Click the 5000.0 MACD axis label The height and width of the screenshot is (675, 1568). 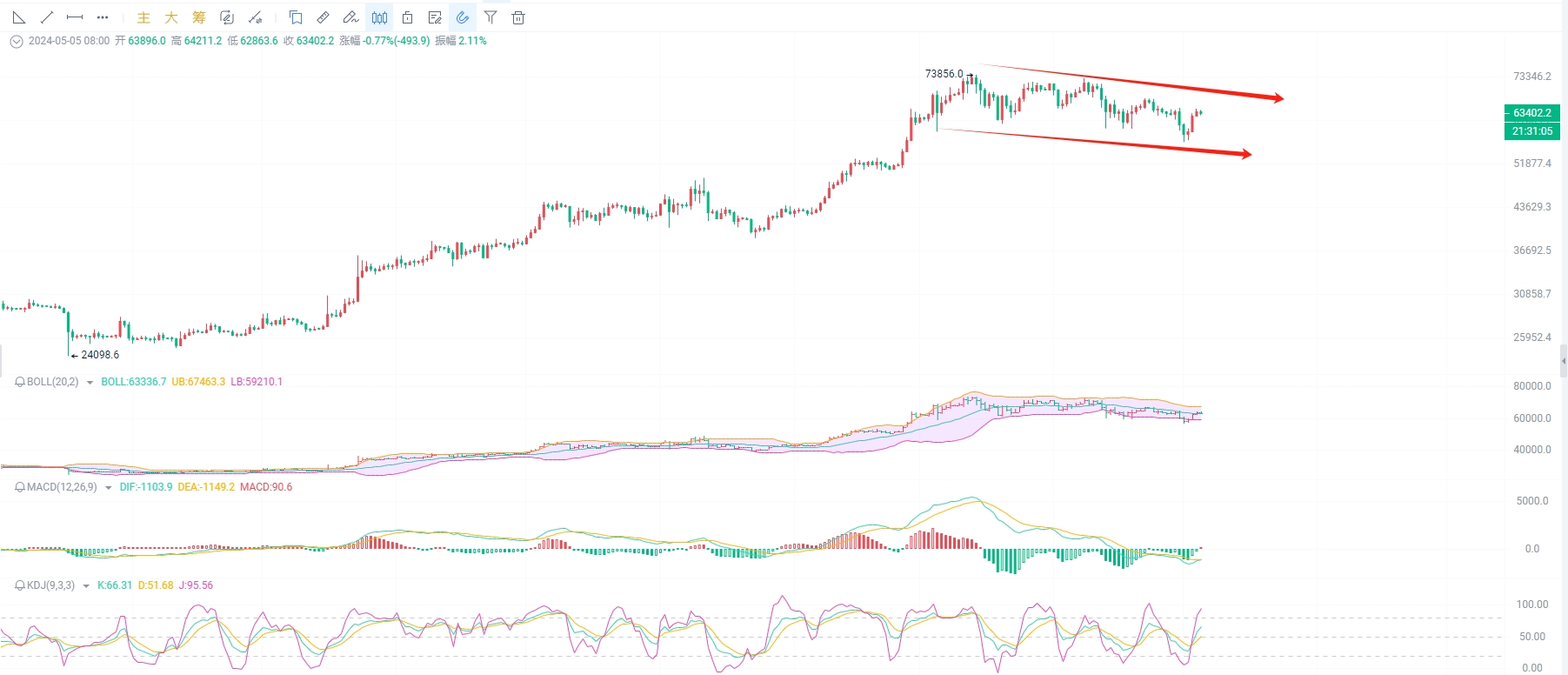click(x=1532, y=501)
